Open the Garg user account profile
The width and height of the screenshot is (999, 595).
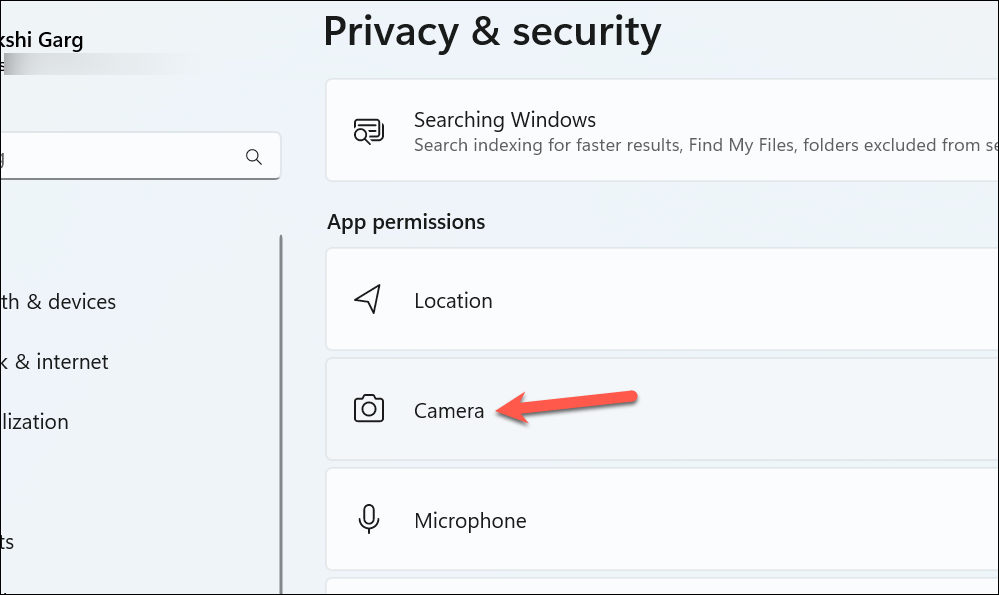pyautogui.click(x=42, y=39)
